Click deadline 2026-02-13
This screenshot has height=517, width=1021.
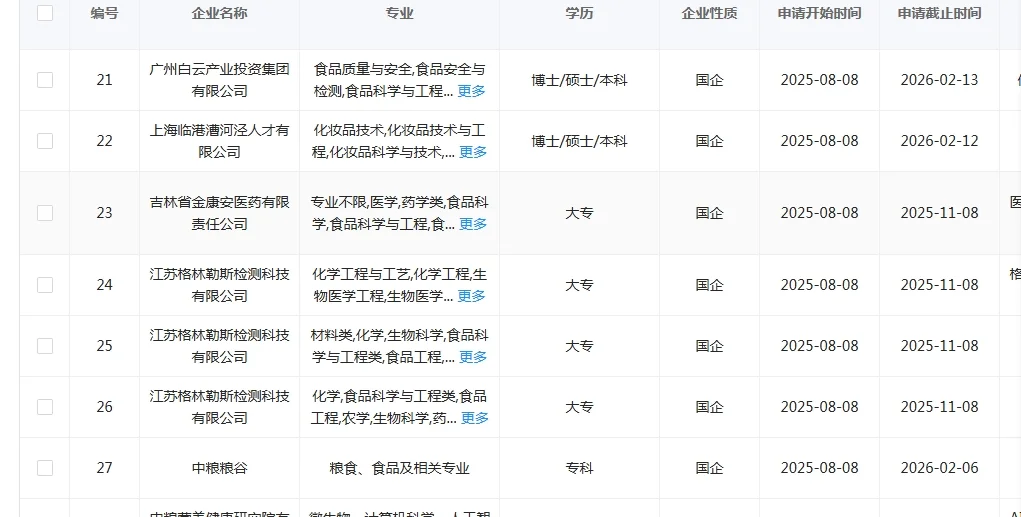[939, 80]
